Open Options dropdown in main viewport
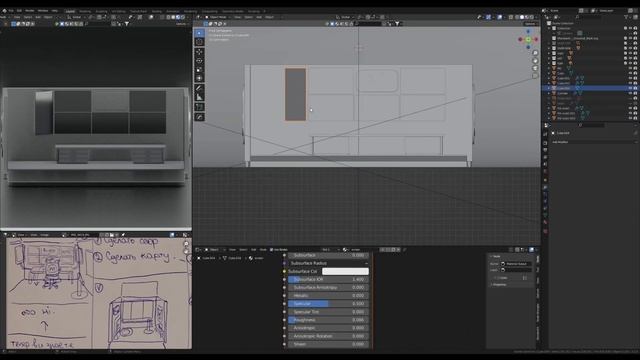 (x=530, y=24)
